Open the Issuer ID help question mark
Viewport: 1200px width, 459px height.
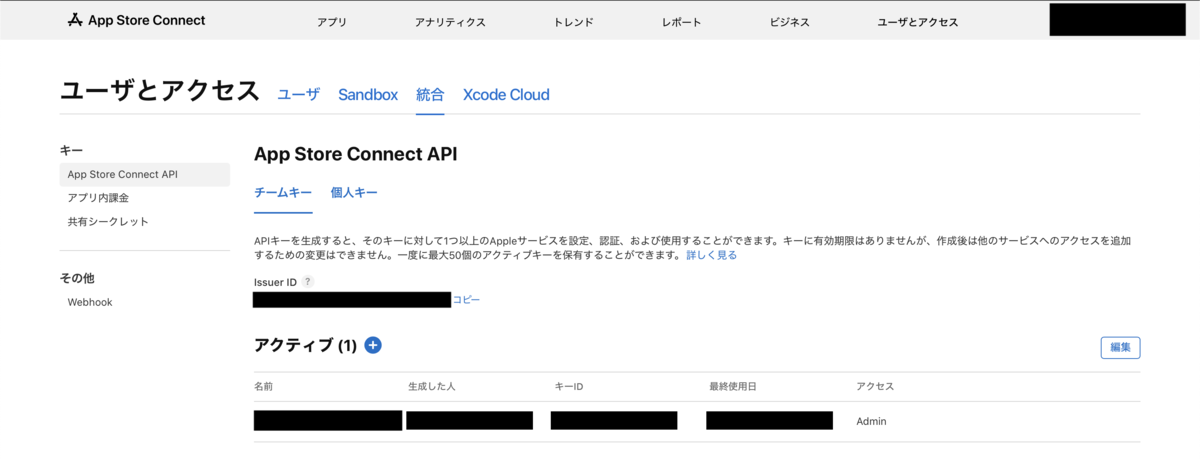(x=307, y=282)
